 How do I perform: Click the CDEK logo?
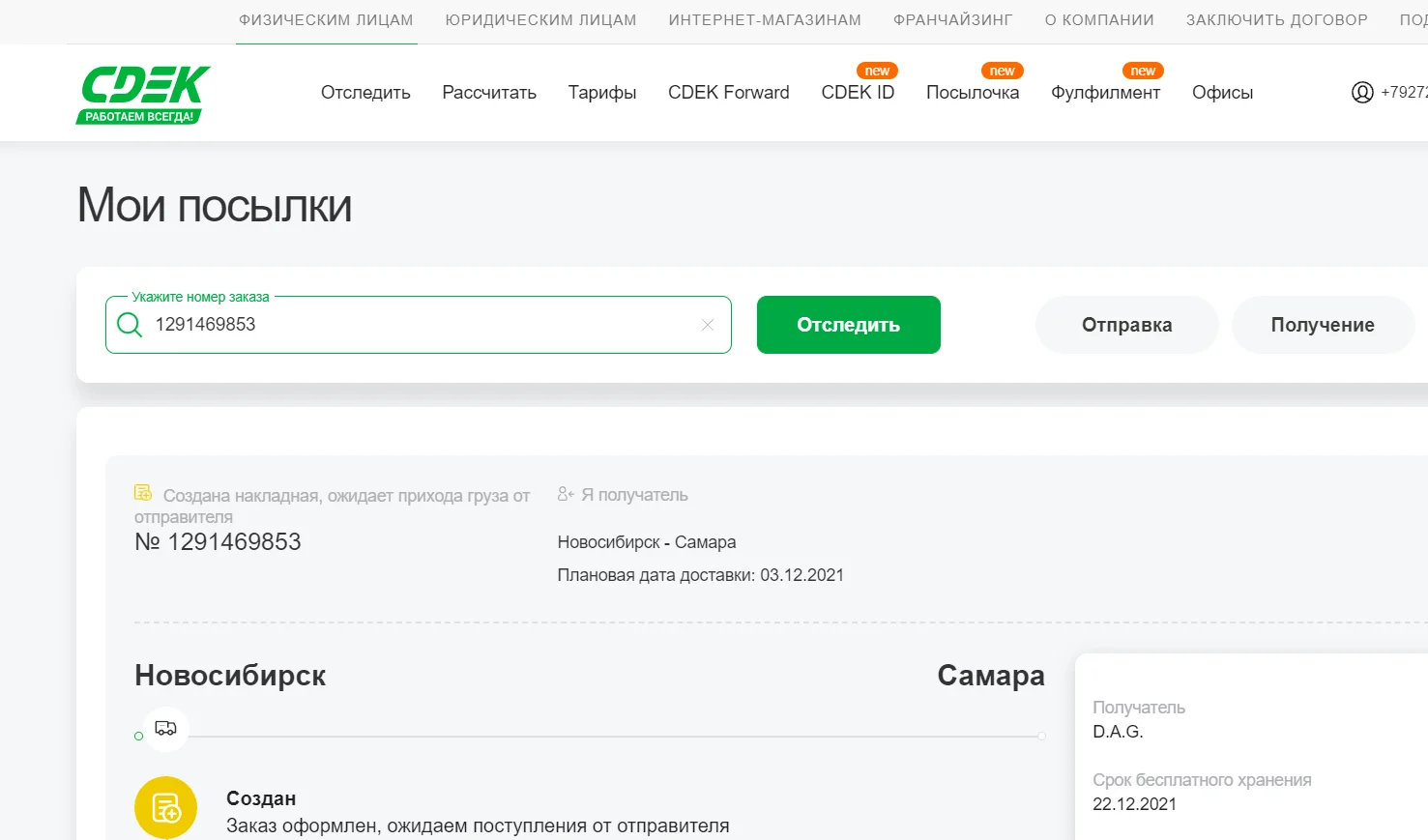coord(143,94)
